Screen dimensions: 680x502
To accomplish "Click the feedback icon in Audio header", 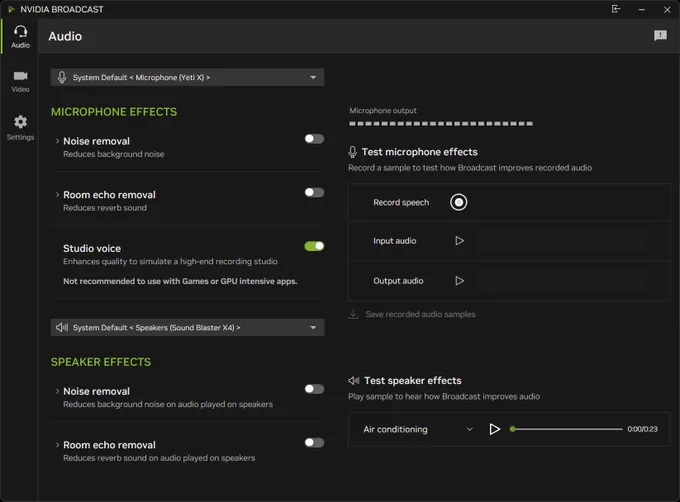I will [660, 36].
